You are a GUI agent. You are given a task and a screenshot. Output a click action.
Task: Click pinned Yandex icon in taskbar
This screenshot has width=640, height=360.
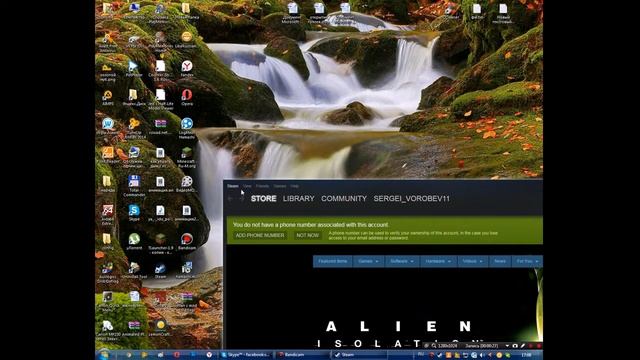click(209, 355)
